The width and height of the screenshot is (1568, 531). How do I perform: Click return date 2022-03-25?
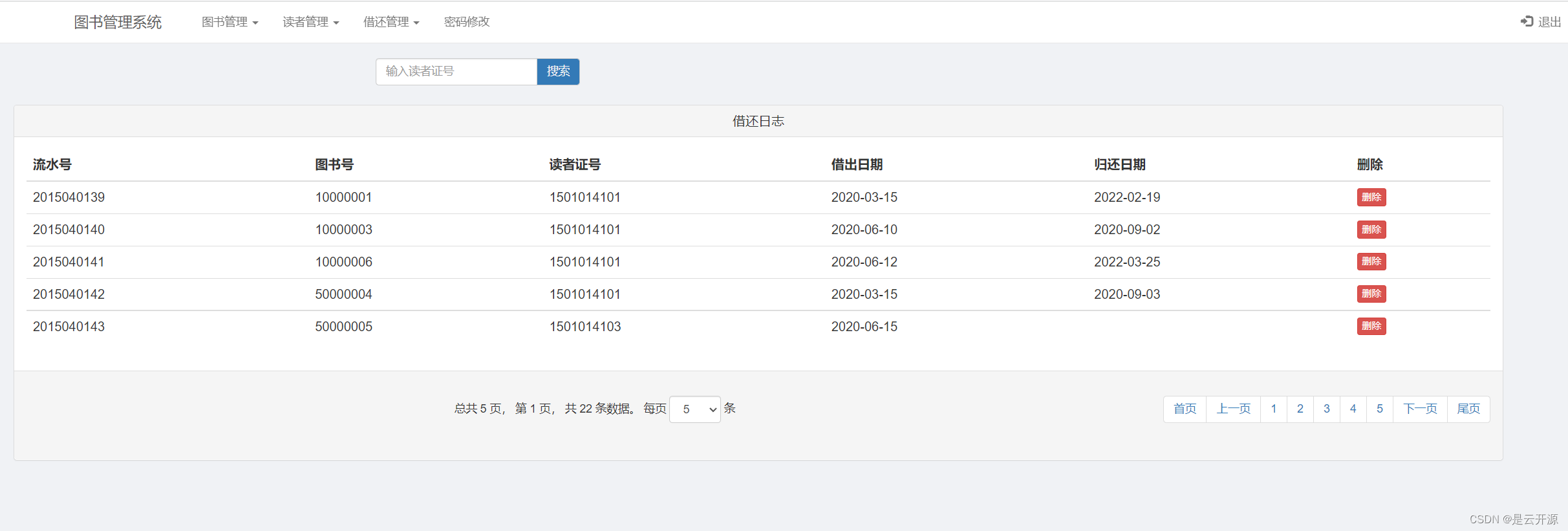click(x=1127, y=262)
